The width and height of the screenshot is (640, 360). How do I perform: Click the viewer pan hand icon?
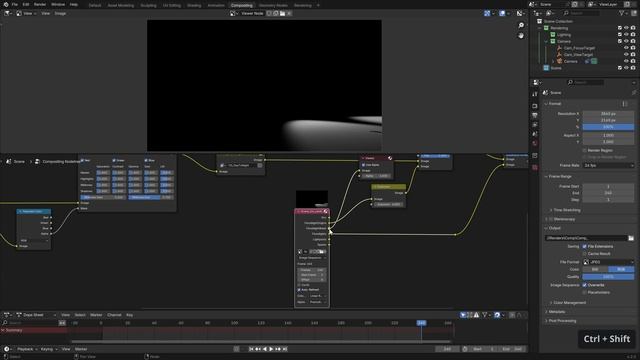(x=521, y=36)
